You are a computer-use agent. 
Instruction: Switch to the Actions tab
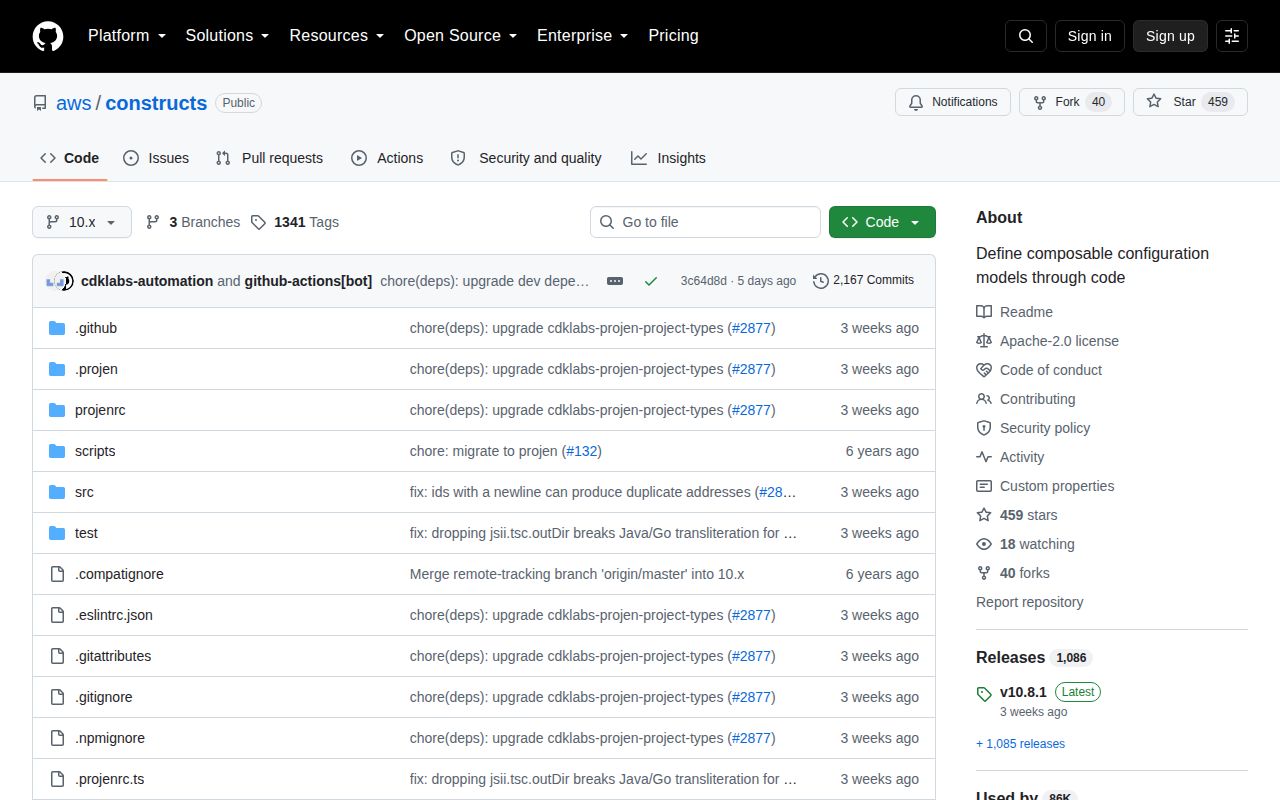[387, 158]
